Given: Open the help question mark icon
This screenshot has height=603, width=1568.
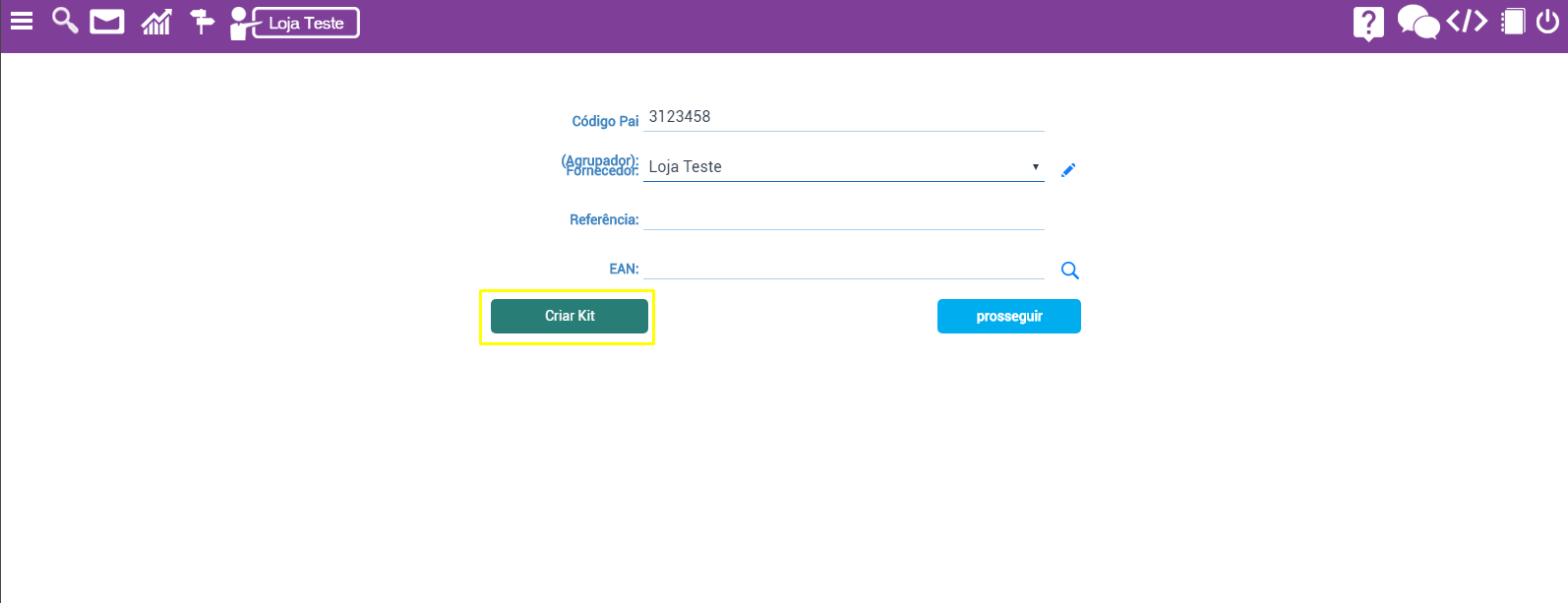Looking at the screenshot, I should pos(1367,23).
